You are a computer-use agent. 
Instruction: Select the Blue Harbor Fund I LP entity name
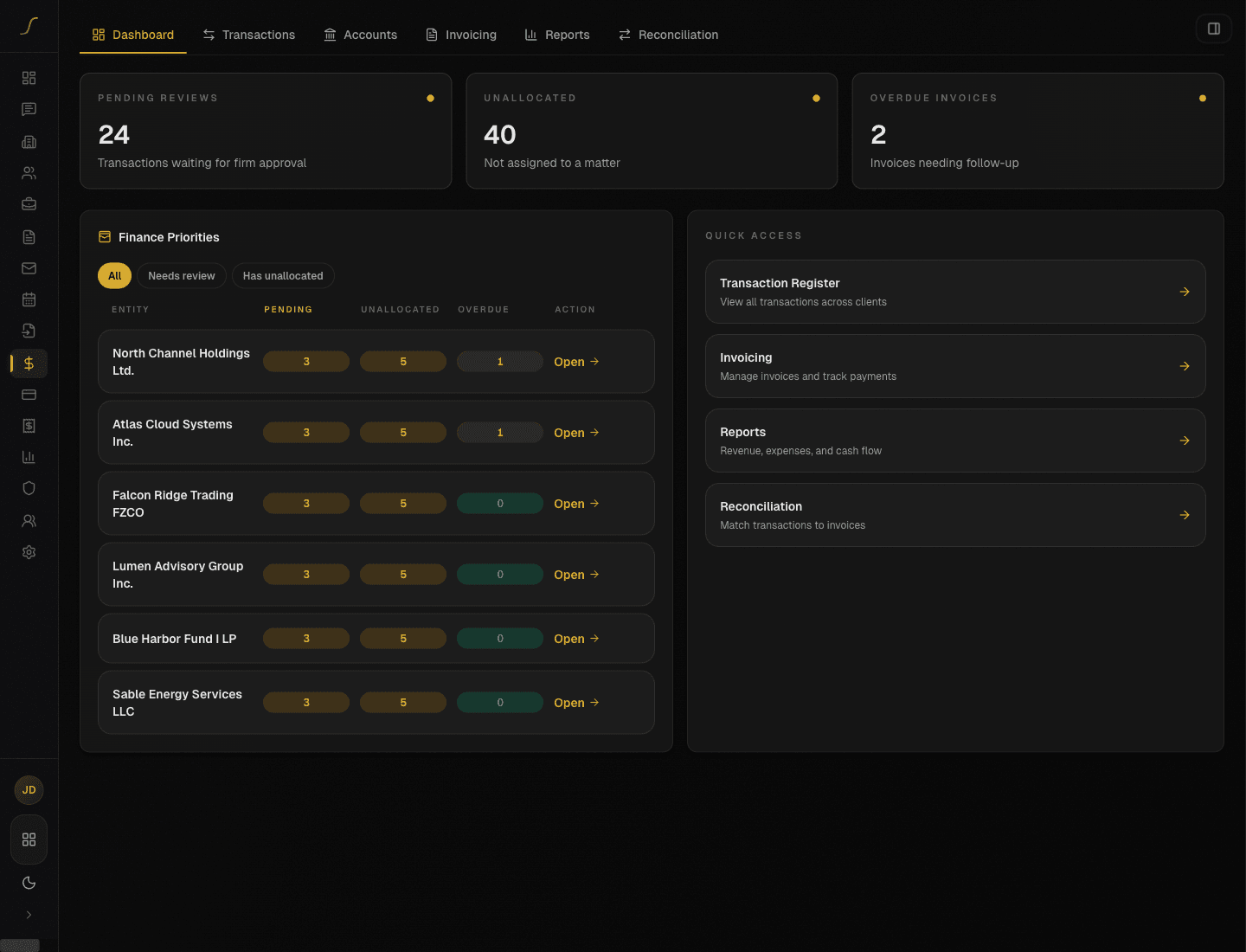[x=174, y=639]
